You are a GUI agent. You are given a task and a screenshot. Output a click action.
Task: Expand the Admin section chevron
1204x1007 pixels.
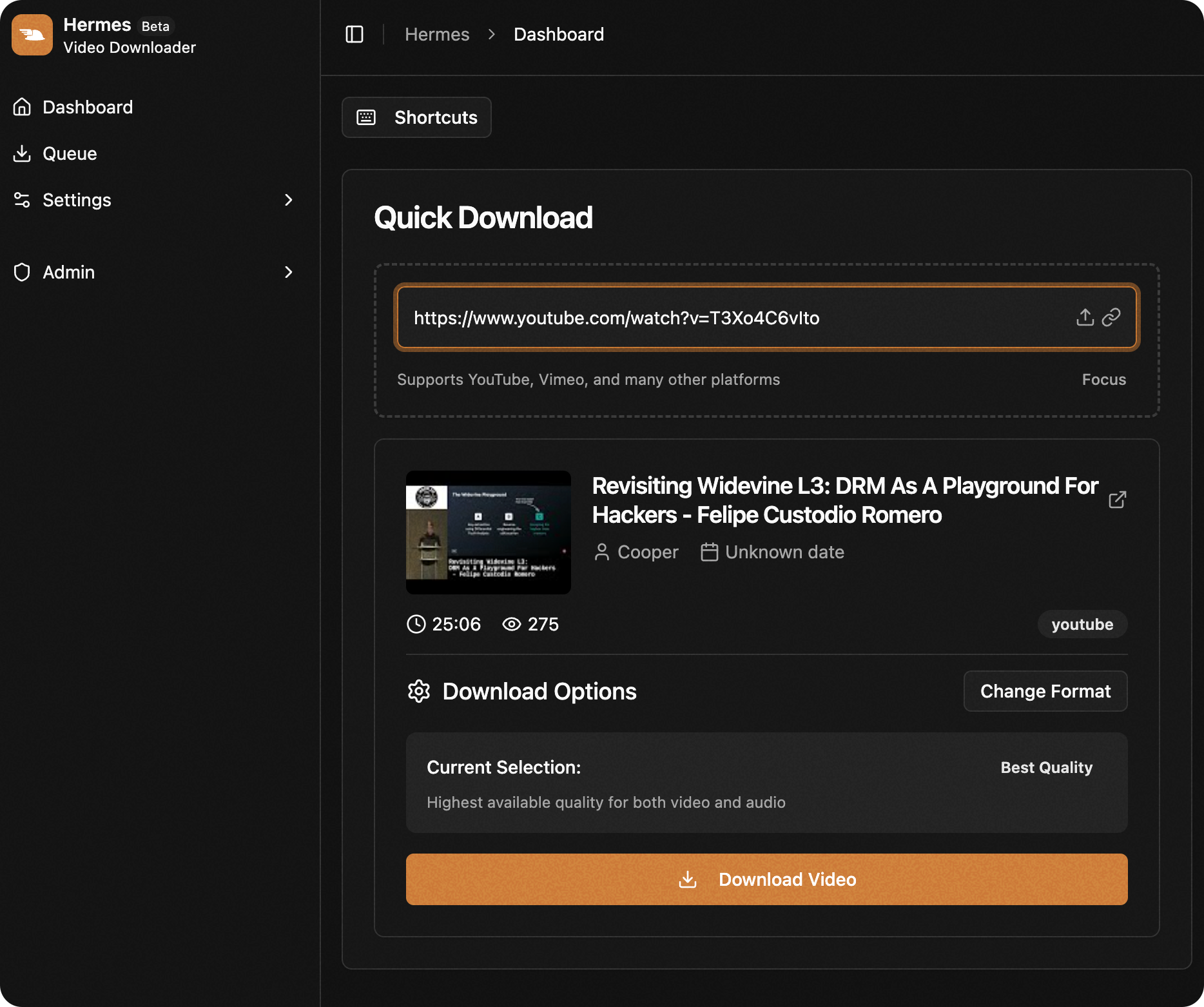288,272
